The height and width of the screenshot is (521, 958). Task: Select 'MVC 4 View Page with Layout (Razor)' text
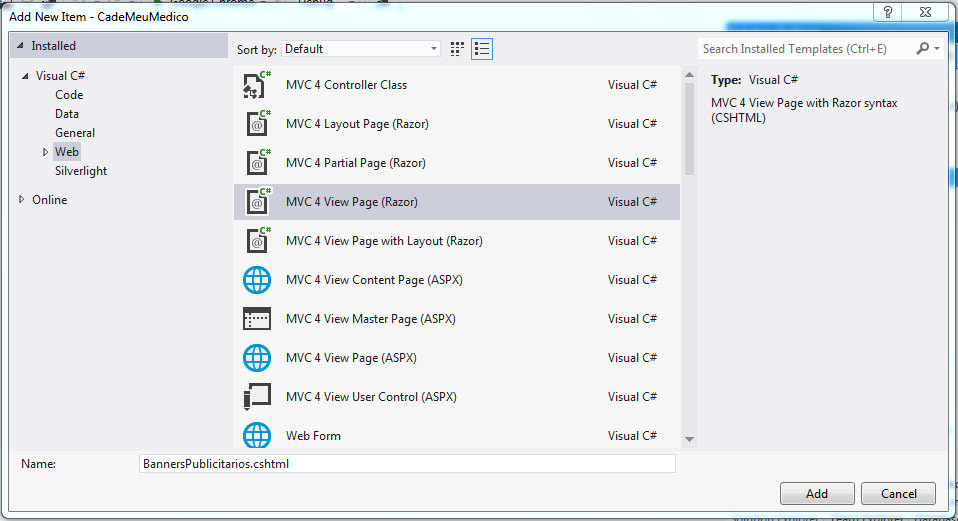tap(384, 241)
